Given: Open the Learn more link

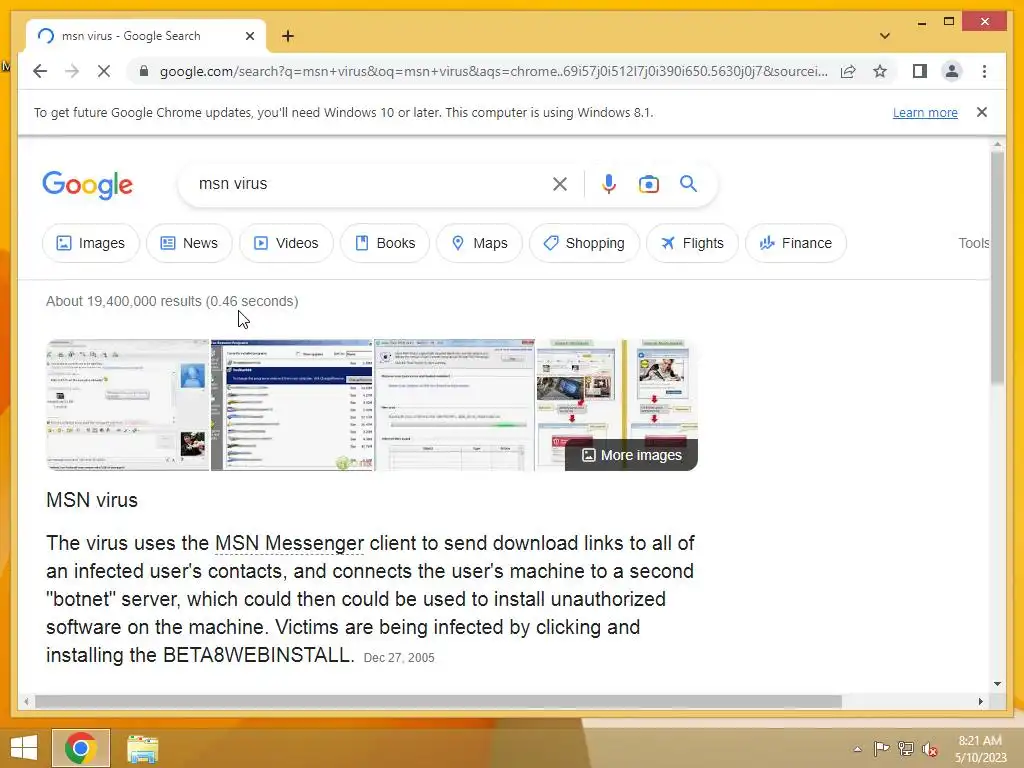Looking at the screenshot, I should click(925, 112).
